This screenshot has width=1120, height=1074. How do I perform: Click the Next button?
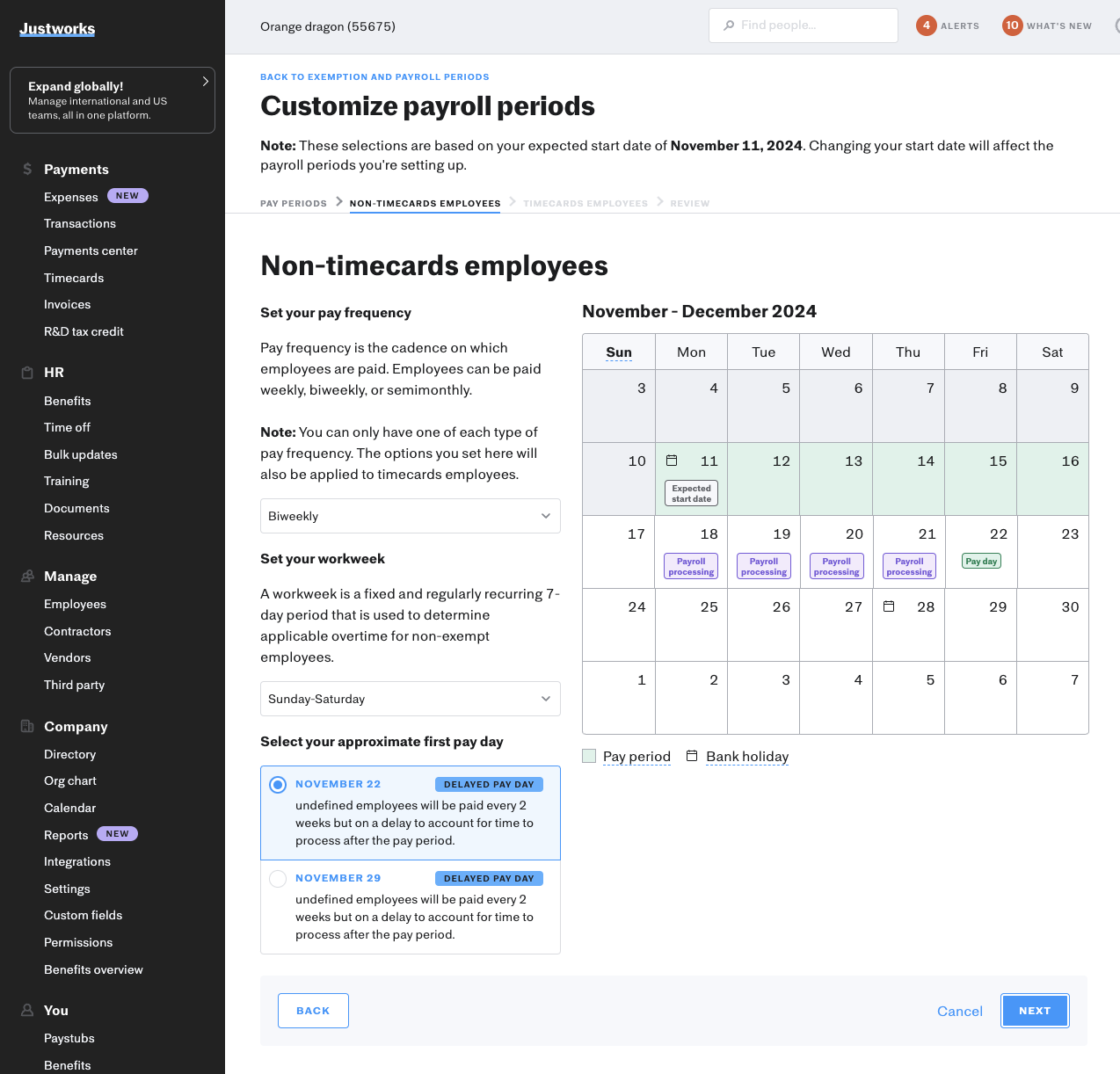[1035, 1011]
